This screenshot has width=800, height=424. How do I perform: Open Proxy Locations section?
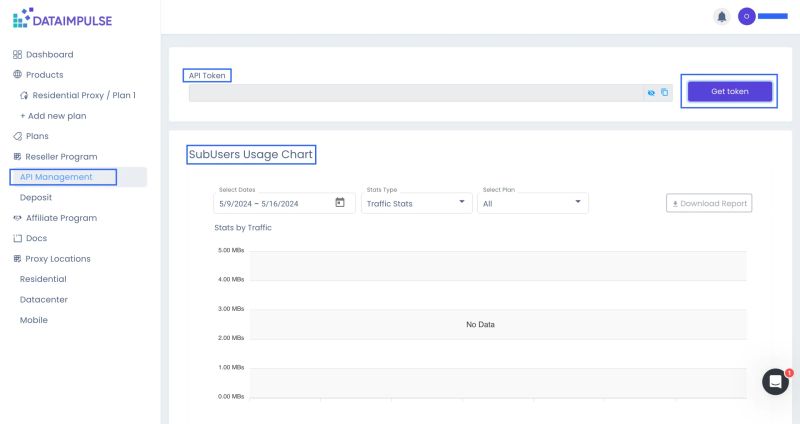click(58, 259)
